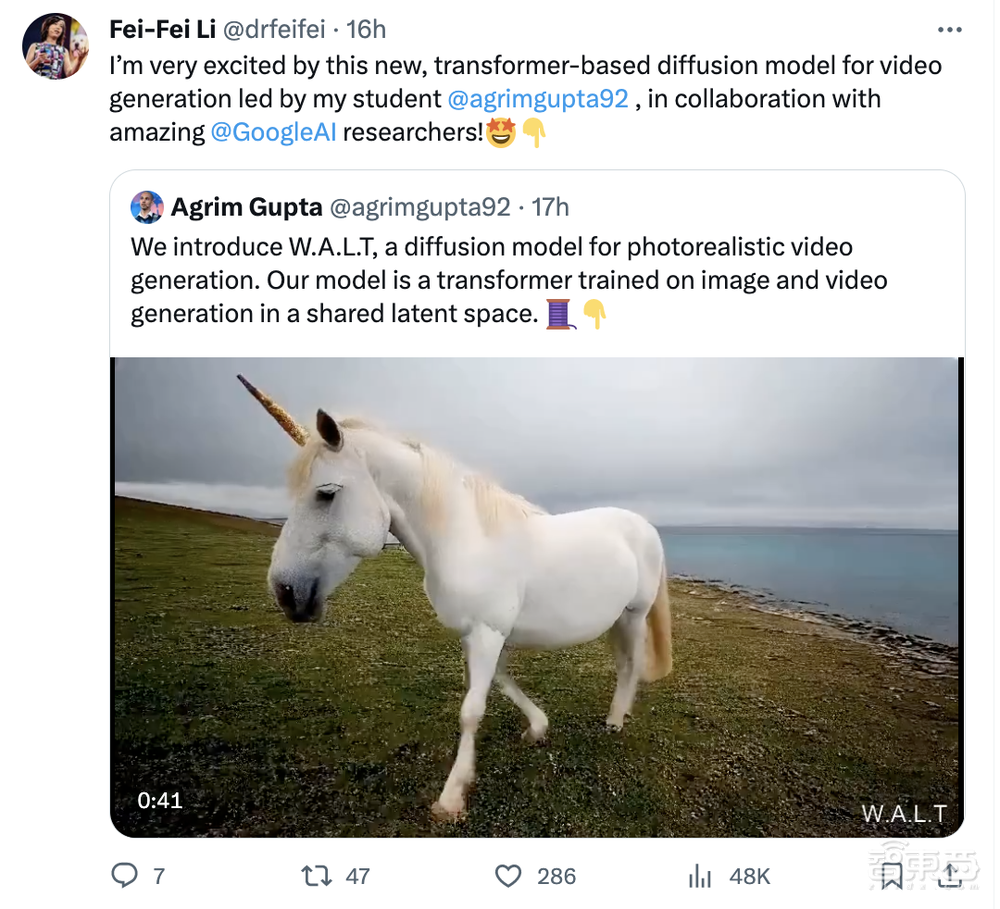Image resolution: width=1000 pixels, height=909 pixels.
Task: Click the @drfeifei handle
Action: (273, 30)
